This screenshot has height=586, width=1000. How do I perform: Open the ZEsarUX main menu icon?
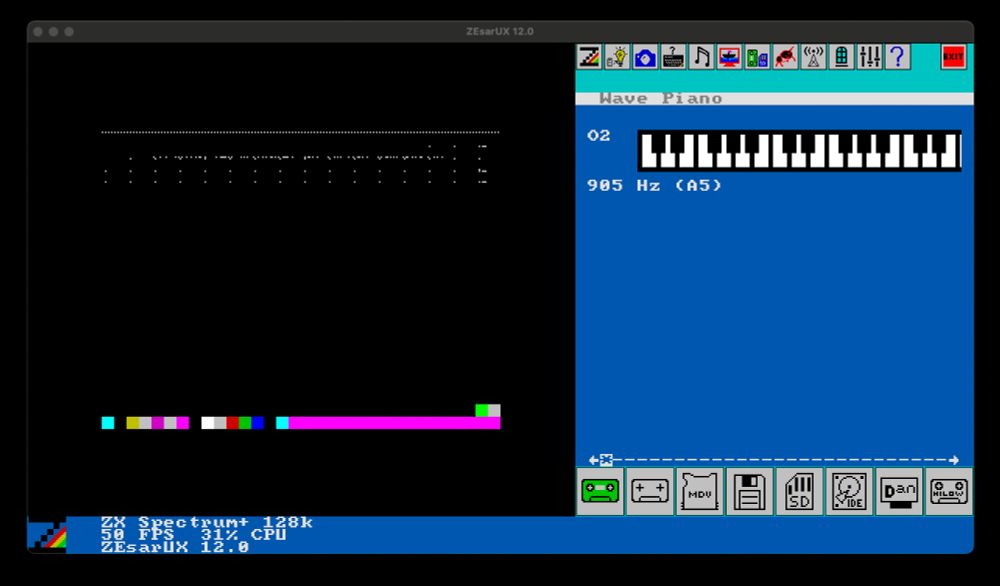[589, 57]
